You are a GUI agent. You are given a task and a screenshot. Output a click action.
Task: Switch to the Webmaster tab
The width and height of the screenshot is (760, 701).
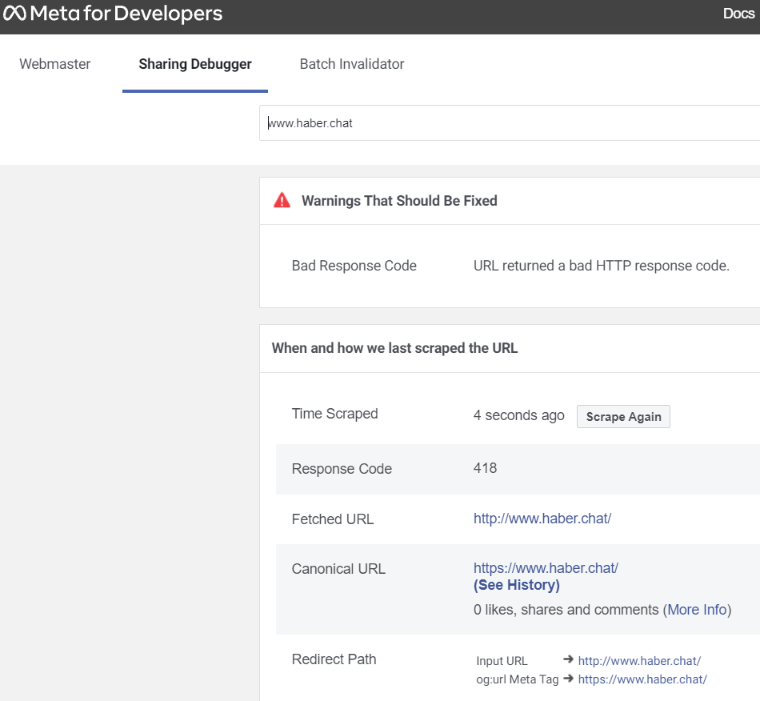tap(55, 64)
